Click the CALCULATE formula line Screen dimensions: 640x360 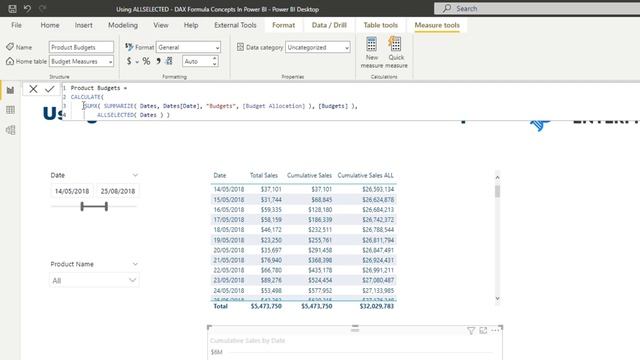pos(87,97)
